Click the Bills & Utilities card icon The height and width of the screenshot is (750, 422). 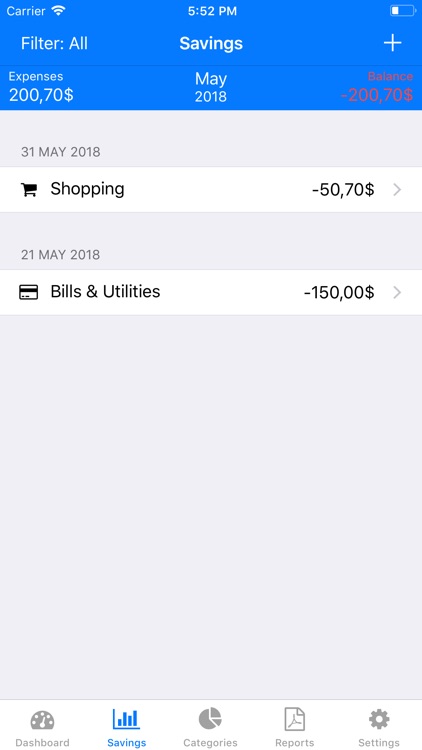coord(29,292)
